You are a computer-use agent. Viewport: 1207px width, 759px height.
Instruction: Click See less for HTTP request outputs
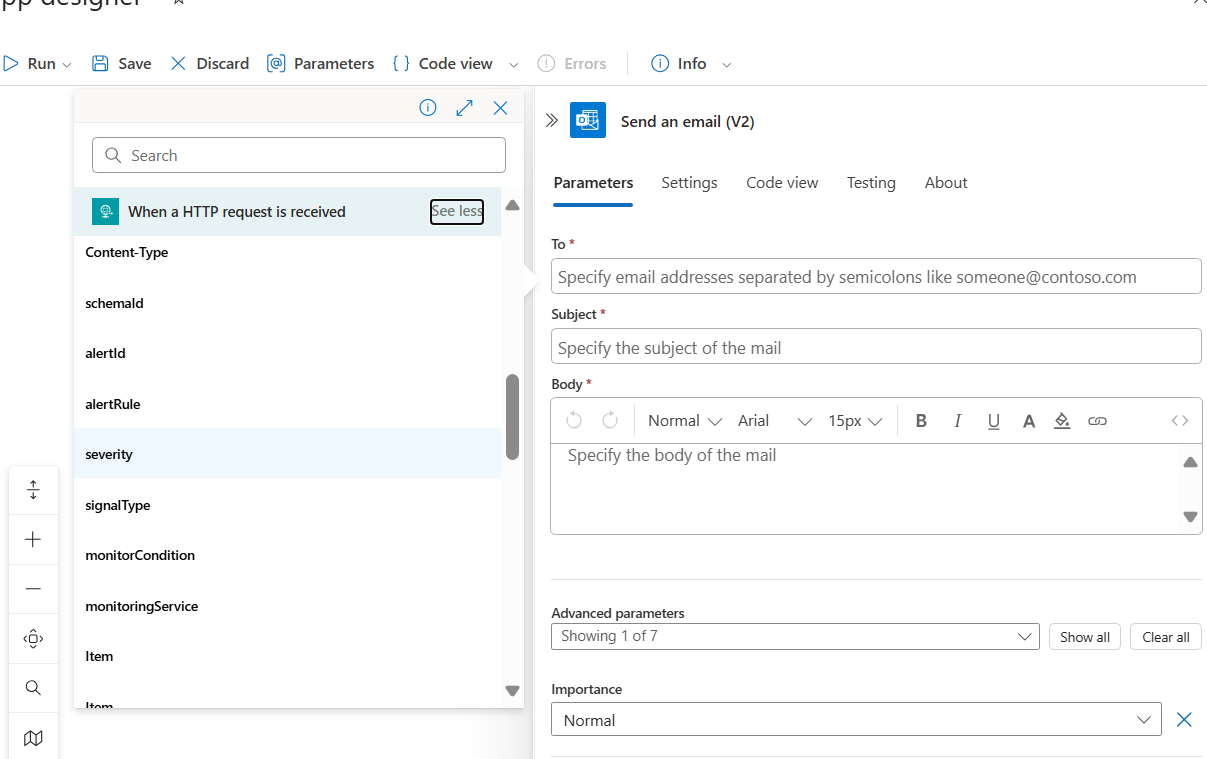pyautogui.click(x=457, y=211)
